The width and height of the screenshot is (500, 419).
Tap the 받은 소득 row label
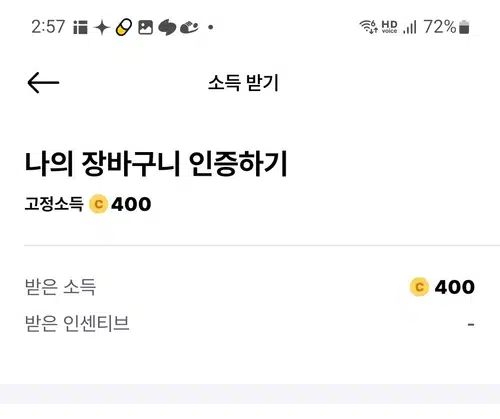[60, 287]
